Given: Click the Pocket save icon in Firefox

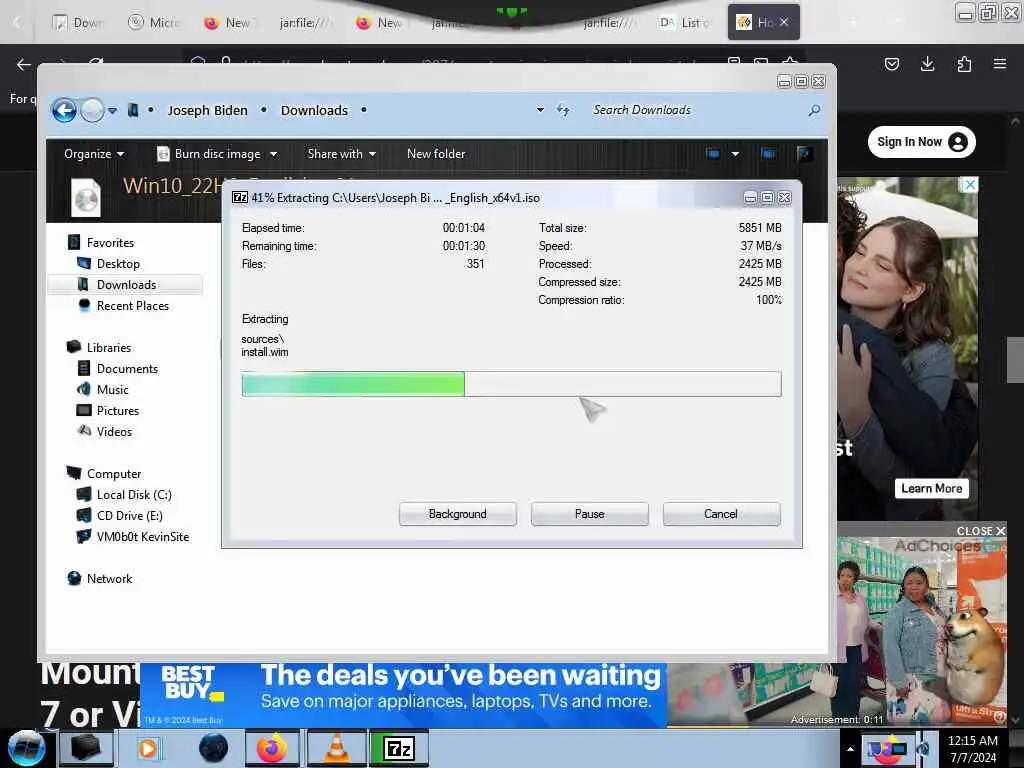Looking at the screenshot, I should [x=891, y=64].
